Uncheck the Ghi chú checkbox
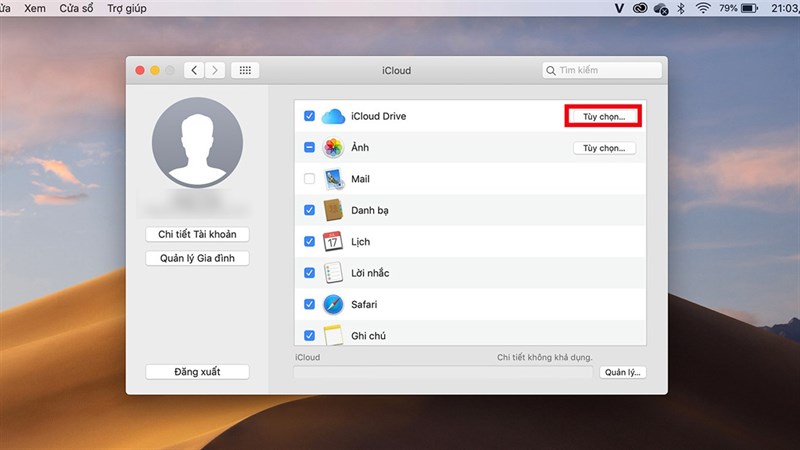The height and width of the screenshot is (450, 800). [x=309, y=336]
